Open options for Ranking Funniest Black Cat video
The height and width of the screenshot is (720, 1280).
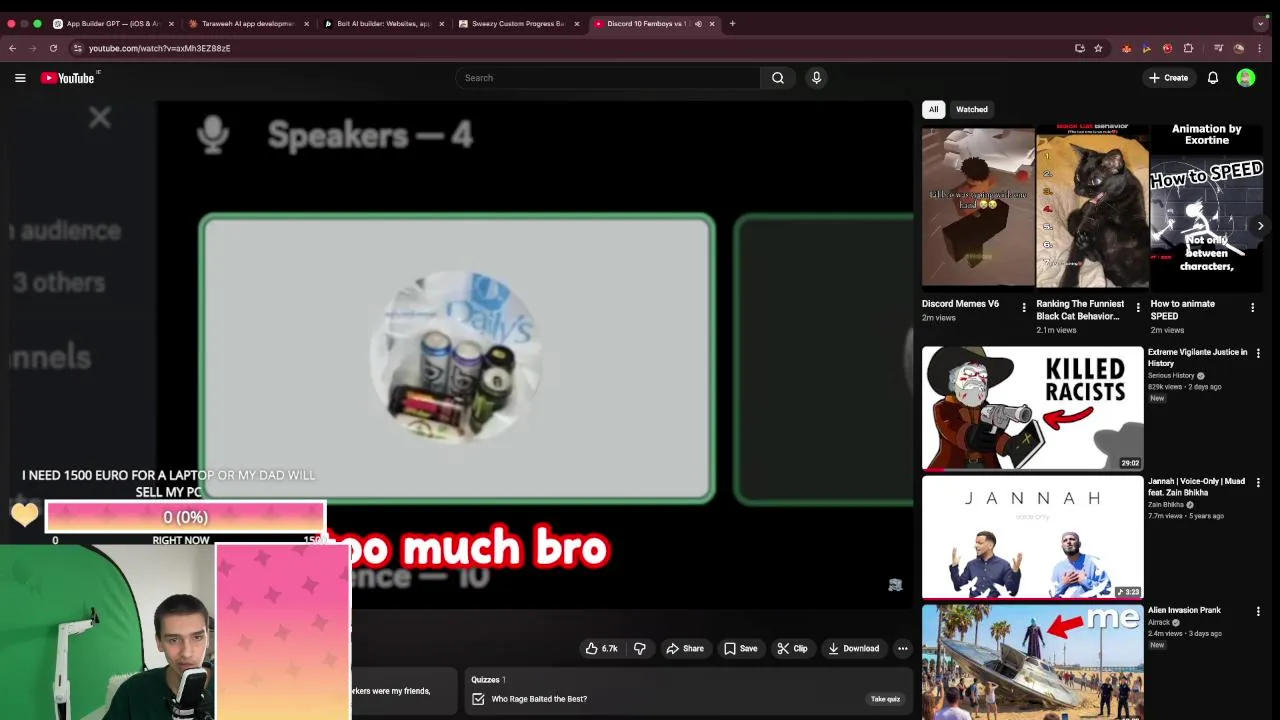1137,308
